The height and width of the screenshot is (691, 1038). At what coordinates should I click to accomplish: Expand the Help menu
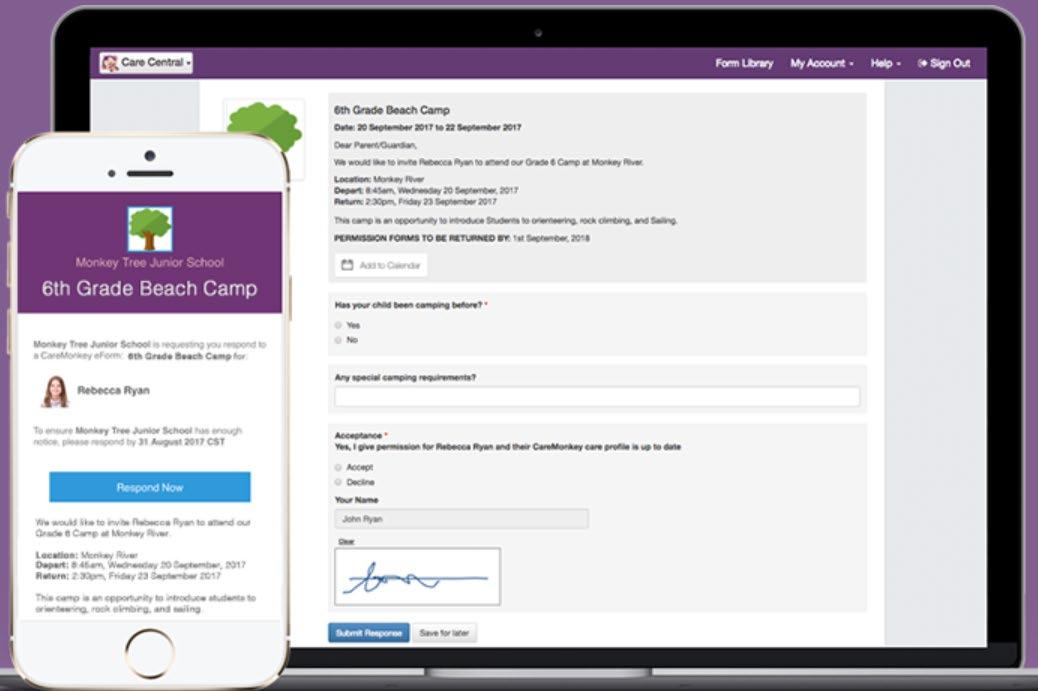[x=885, y=64]
